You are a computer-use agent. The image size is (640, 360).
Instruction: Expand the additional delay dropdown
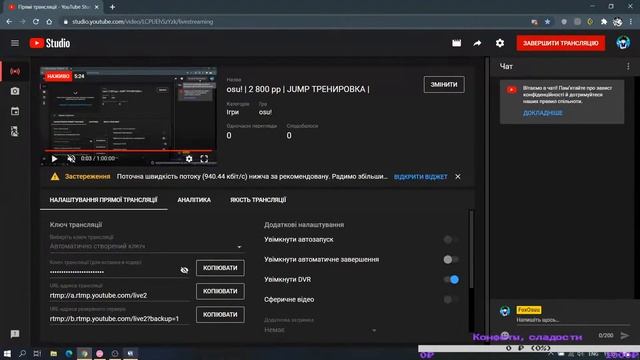click(x=320, y=330)
